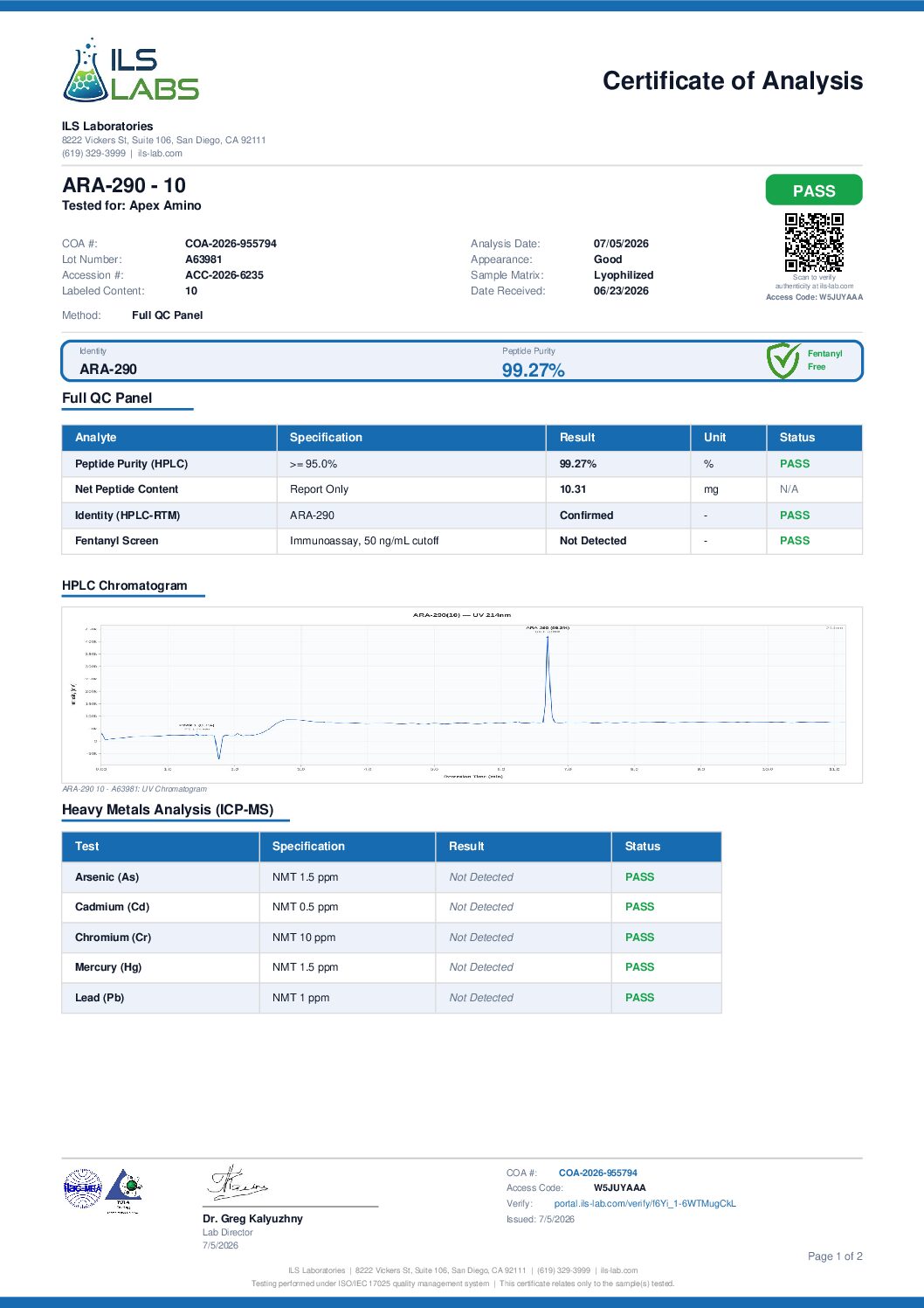Click 'NMT 1 ppm' lead specification
The height and width of the screenshot is (1308, 924).
click(300, 998)
